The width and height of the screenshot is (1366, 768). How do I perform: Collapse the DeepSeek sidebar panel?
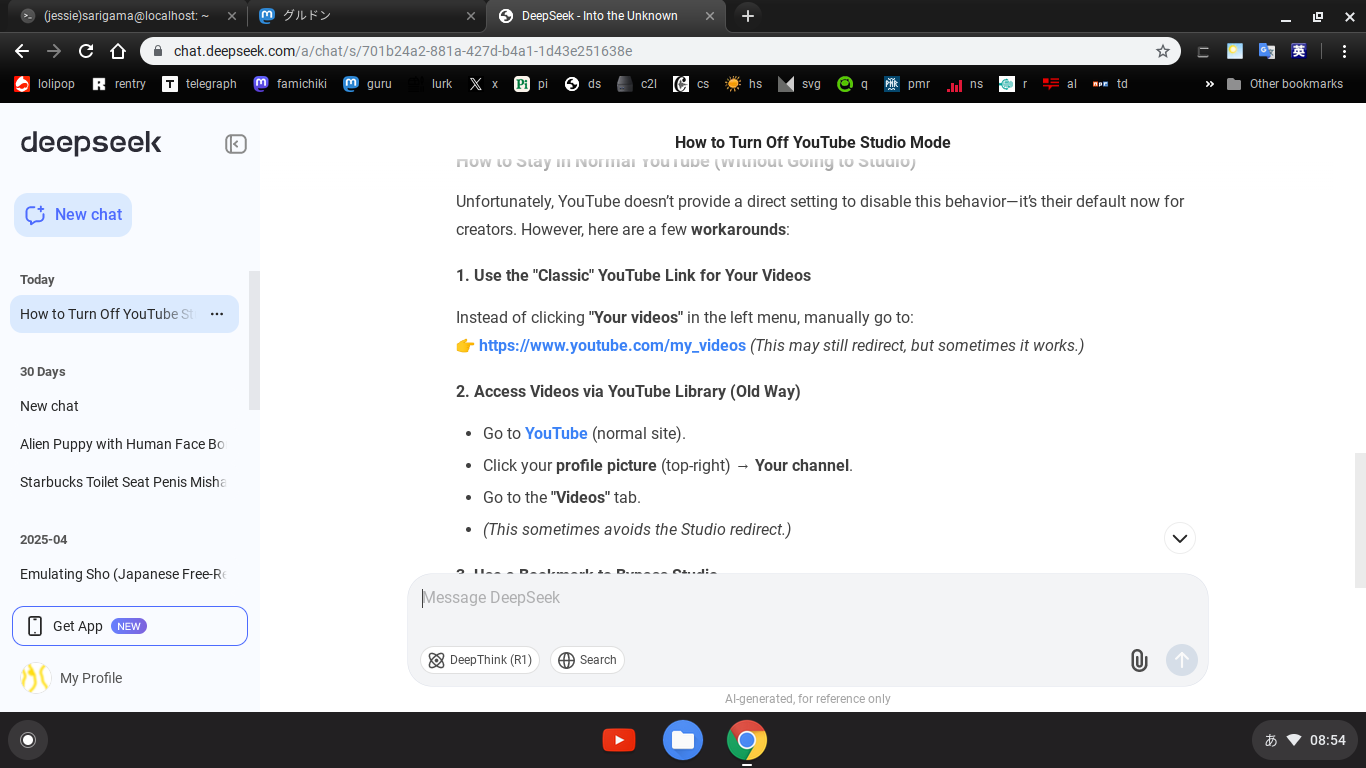(x=236, y=144)
